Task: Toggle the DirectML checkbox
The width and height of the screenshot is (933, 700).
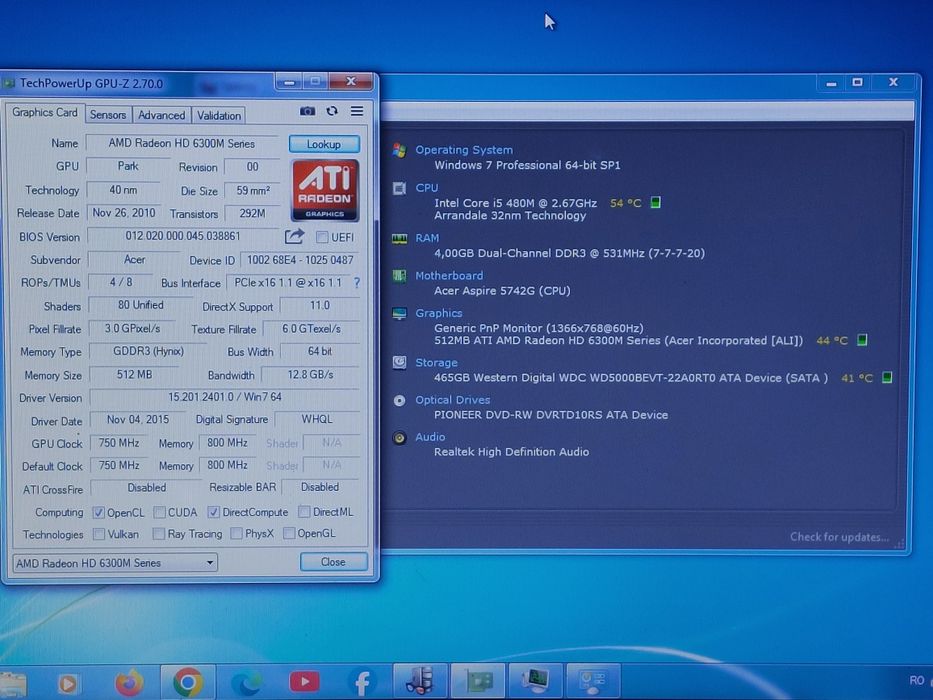Action: point(304,512)
